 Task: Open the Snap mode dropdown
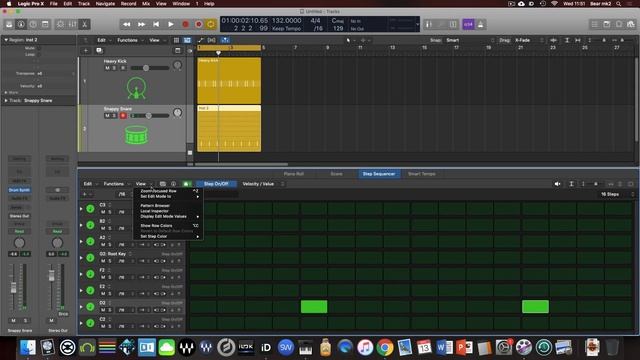pos(471,40)
